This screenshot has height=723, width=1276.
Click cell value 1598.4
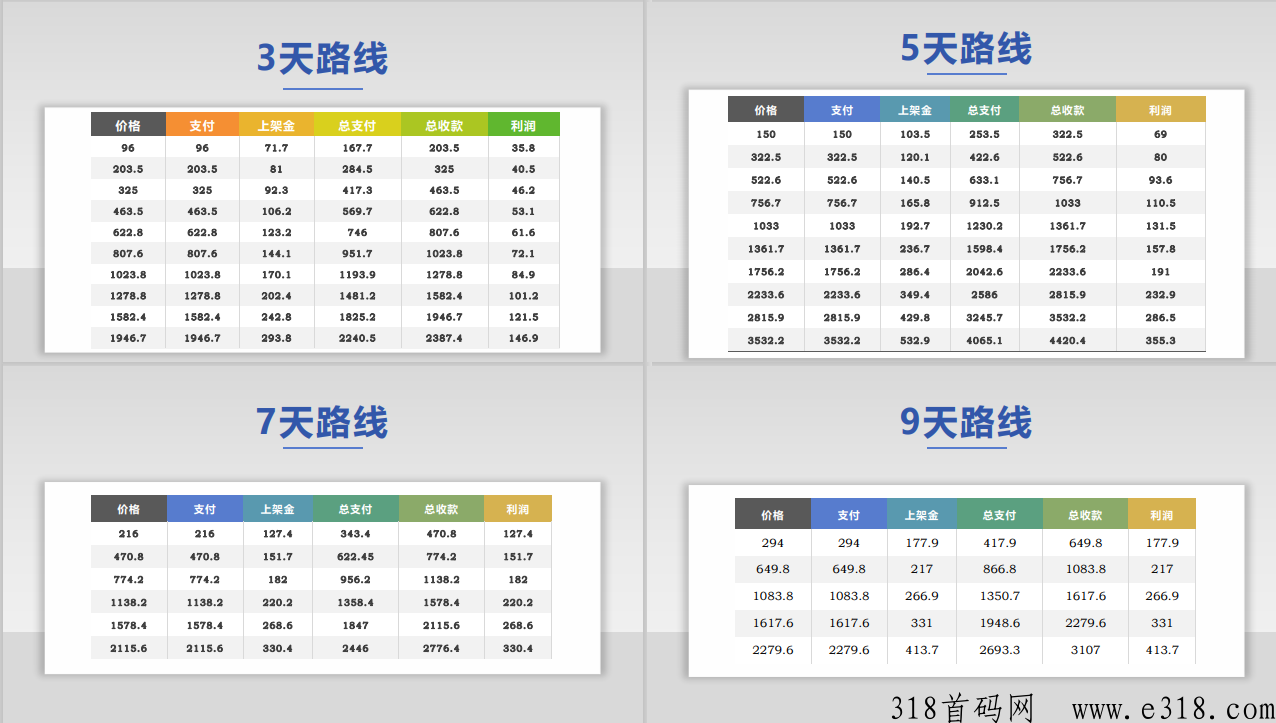pos(984,249)
